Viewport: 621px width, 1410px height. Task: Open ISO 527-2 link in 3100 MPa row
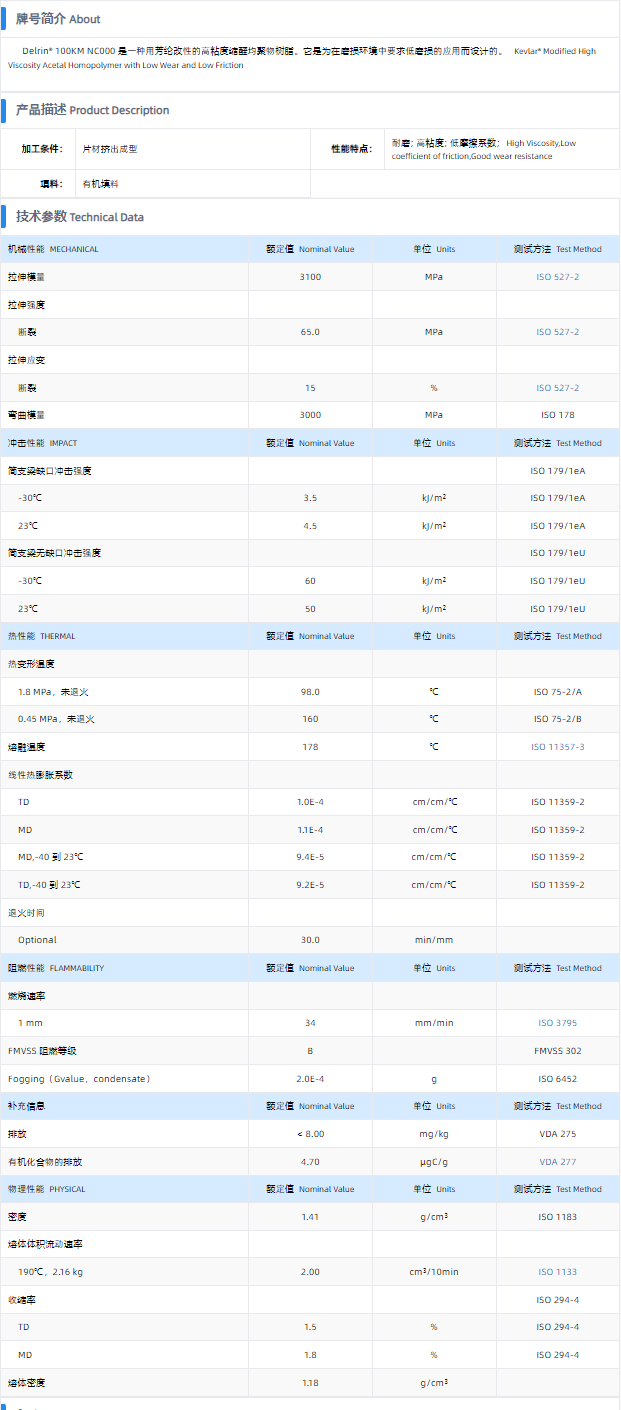pos(557,277)
